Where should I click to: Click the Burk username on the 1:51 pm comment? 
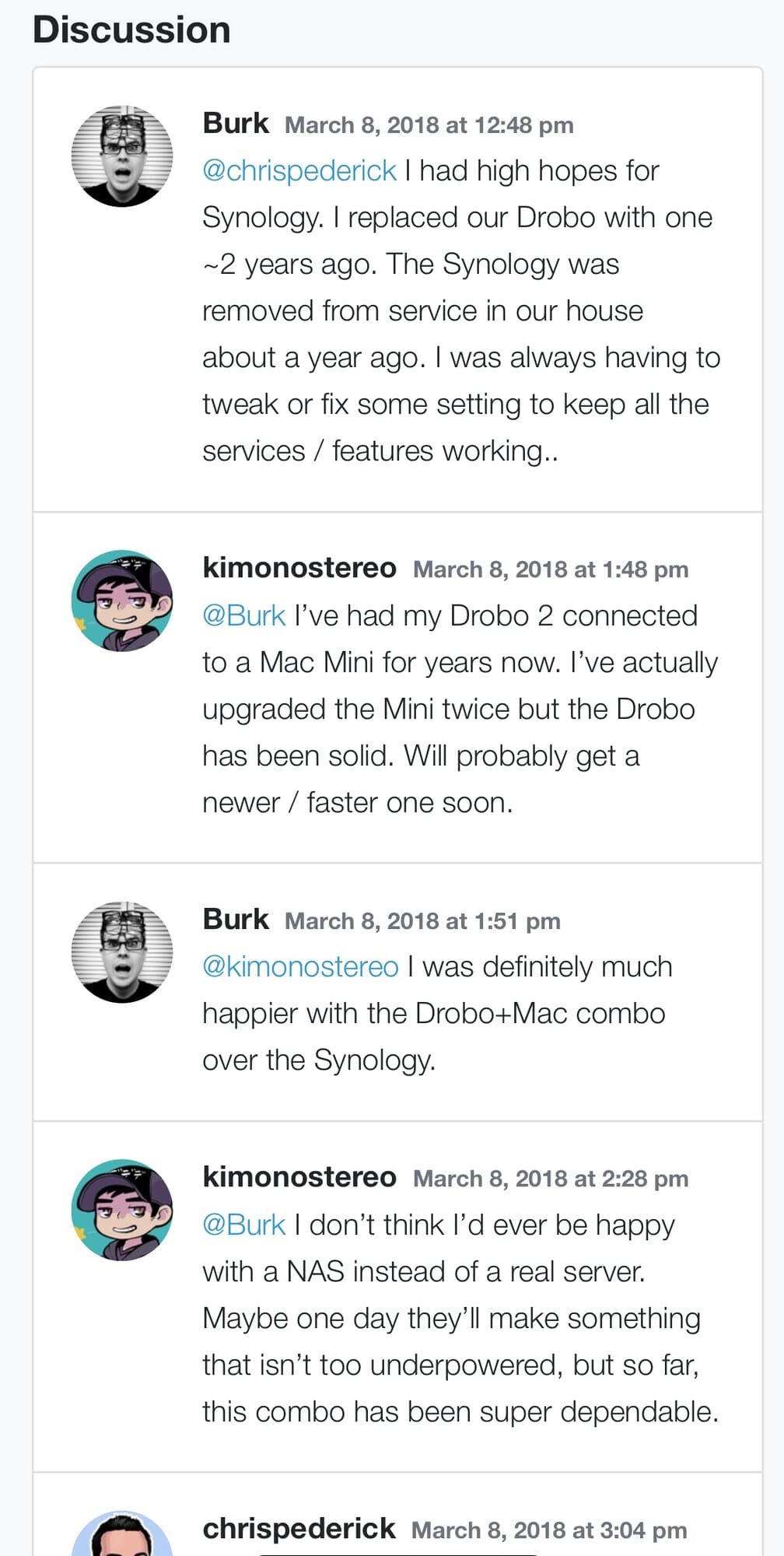click(234, 920)
